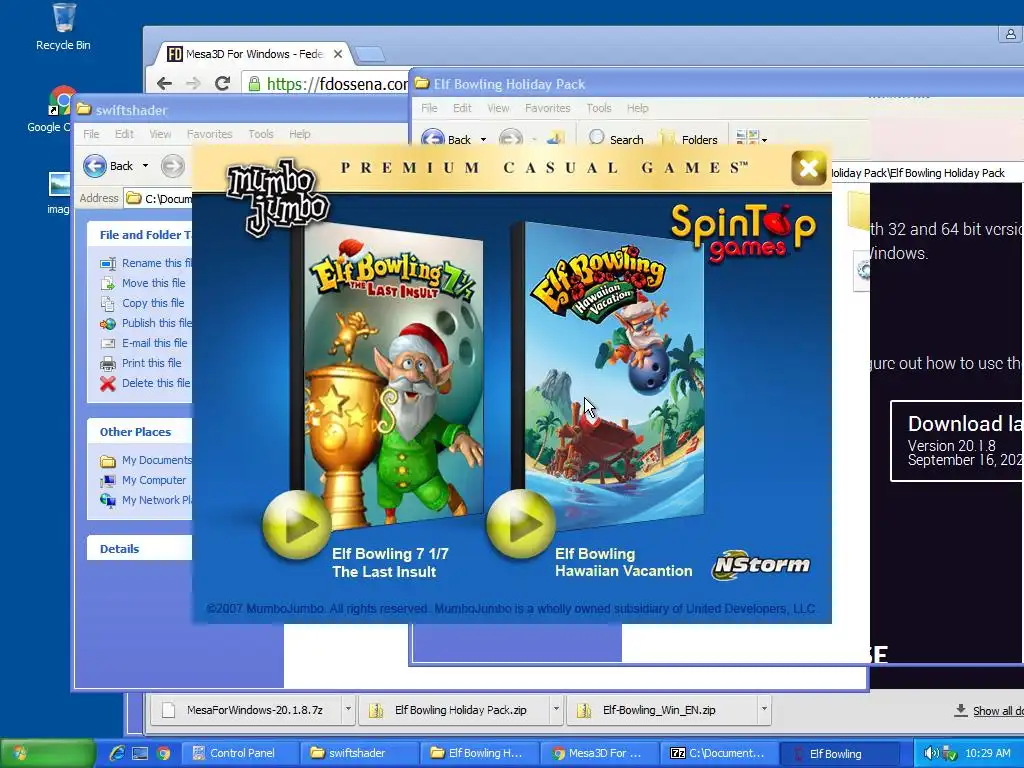Click Delete this file
This screenshot has width=1024, height=768.
click(x=145, y=383)
